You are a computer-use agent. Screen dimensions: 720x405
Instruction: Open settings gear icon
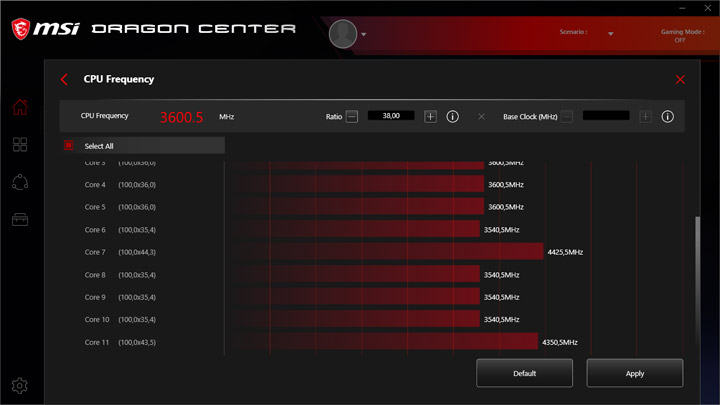pos(20,386)
